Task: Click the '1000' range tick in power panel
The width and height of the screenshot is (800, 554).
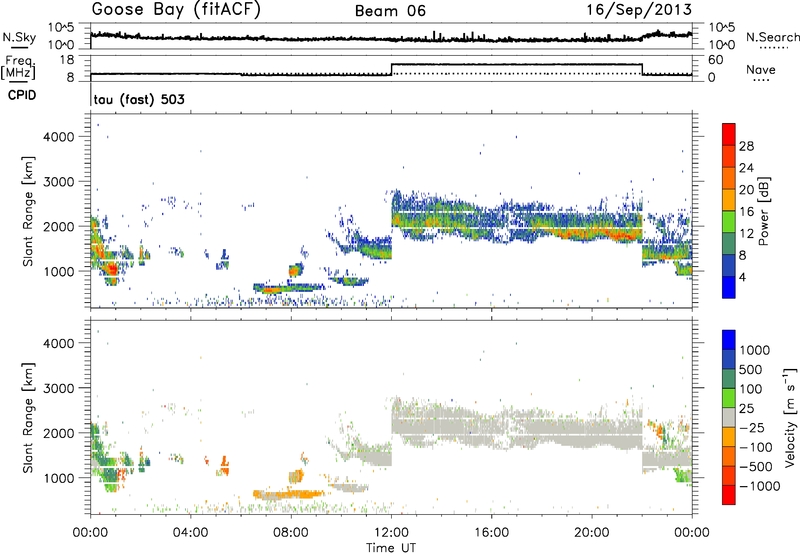Action: coord(59,271)
